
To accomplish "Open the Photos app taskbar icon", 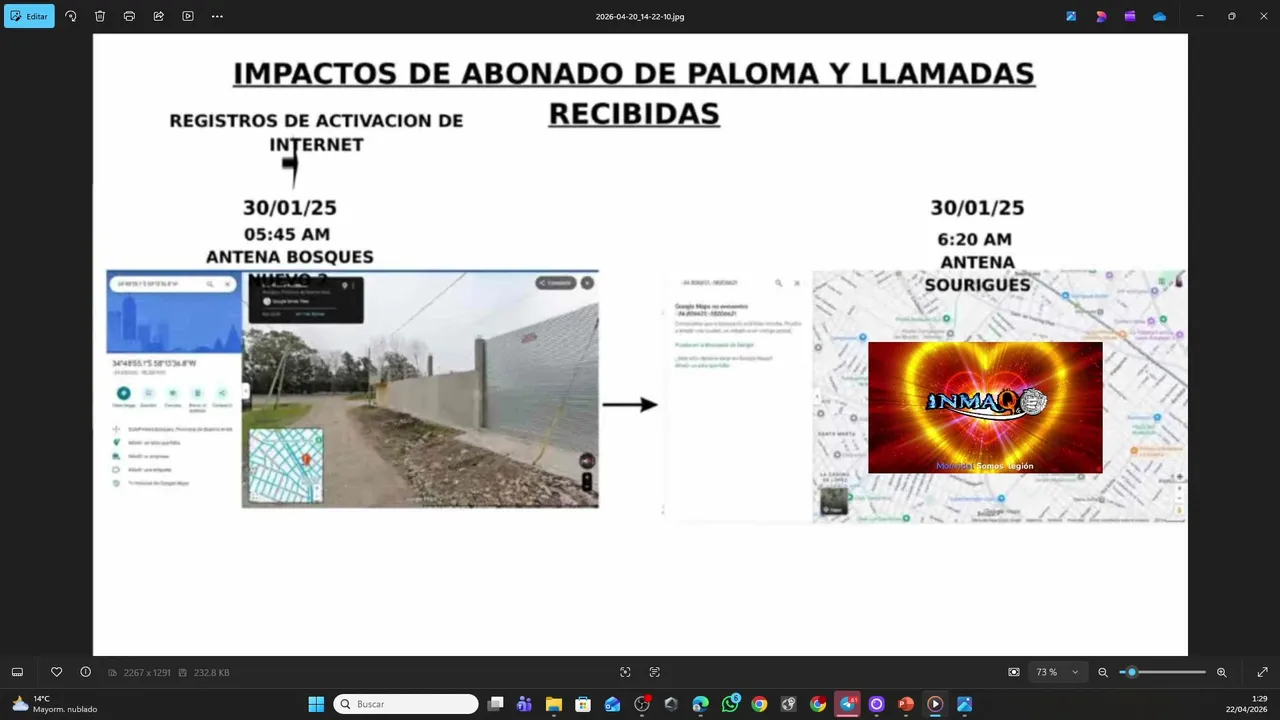I will pos(964,704).
